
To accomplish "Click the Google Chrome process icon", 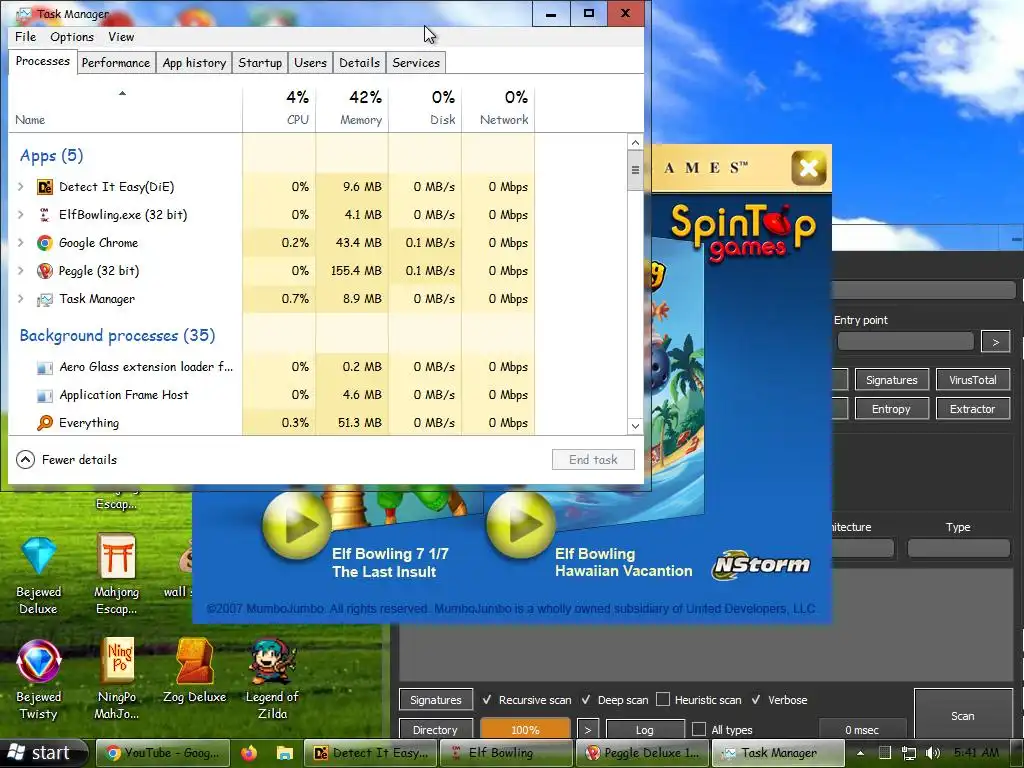I will click(x=44, y=243).
